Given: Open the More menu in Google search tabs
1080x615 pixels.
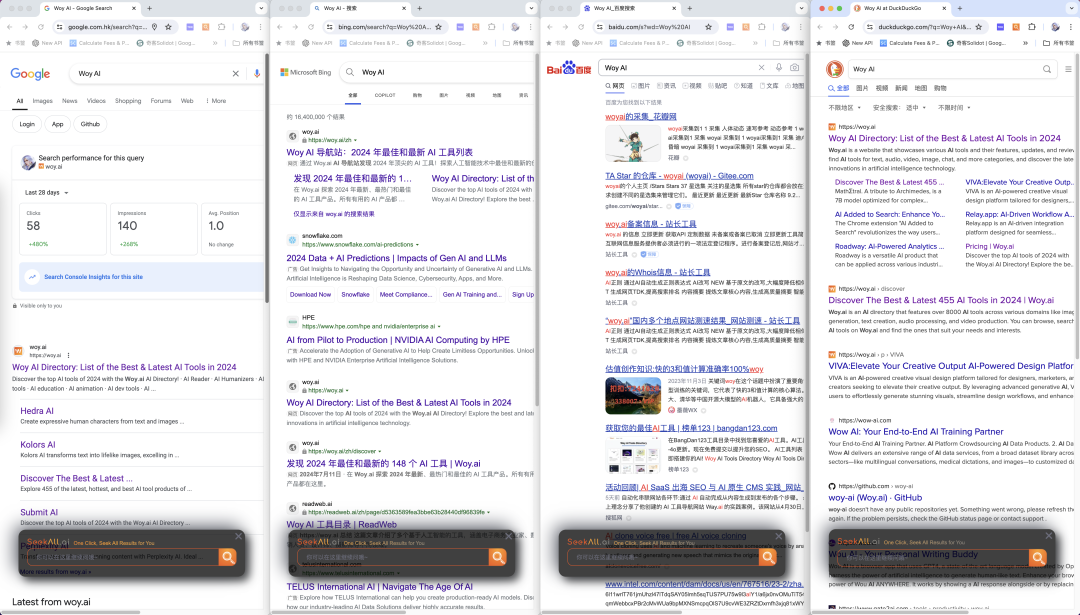Looking at the screenshot, I should click(216, 101).
